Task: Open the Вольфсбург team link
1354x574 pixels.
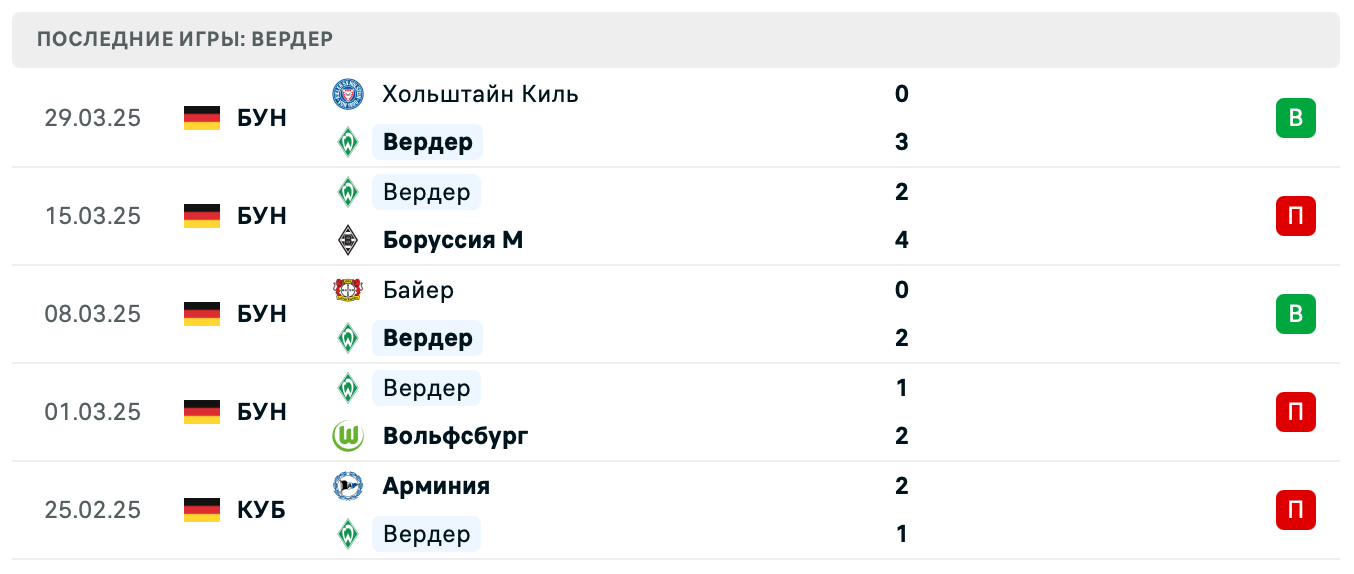Action: click(455, 436)
